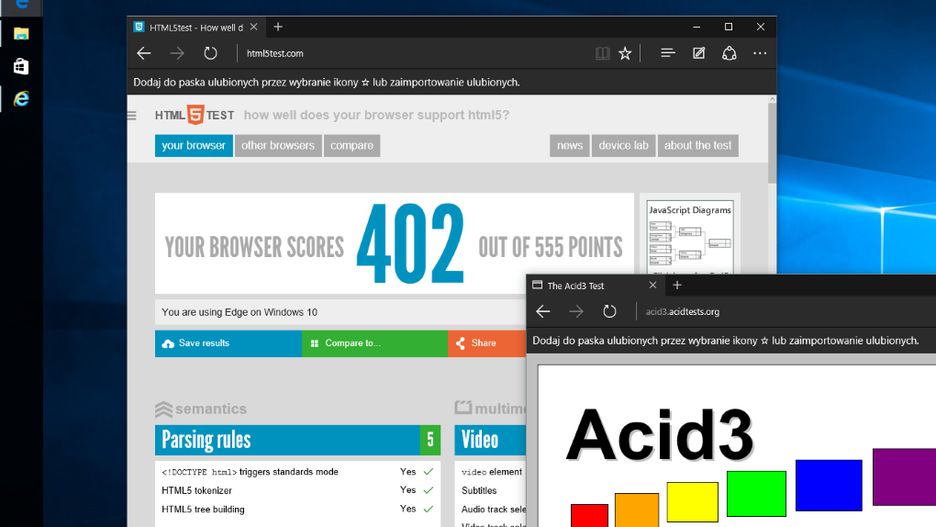
Task: Click the HTML5 TEST shield logo
Action: (x=195, y=115)
